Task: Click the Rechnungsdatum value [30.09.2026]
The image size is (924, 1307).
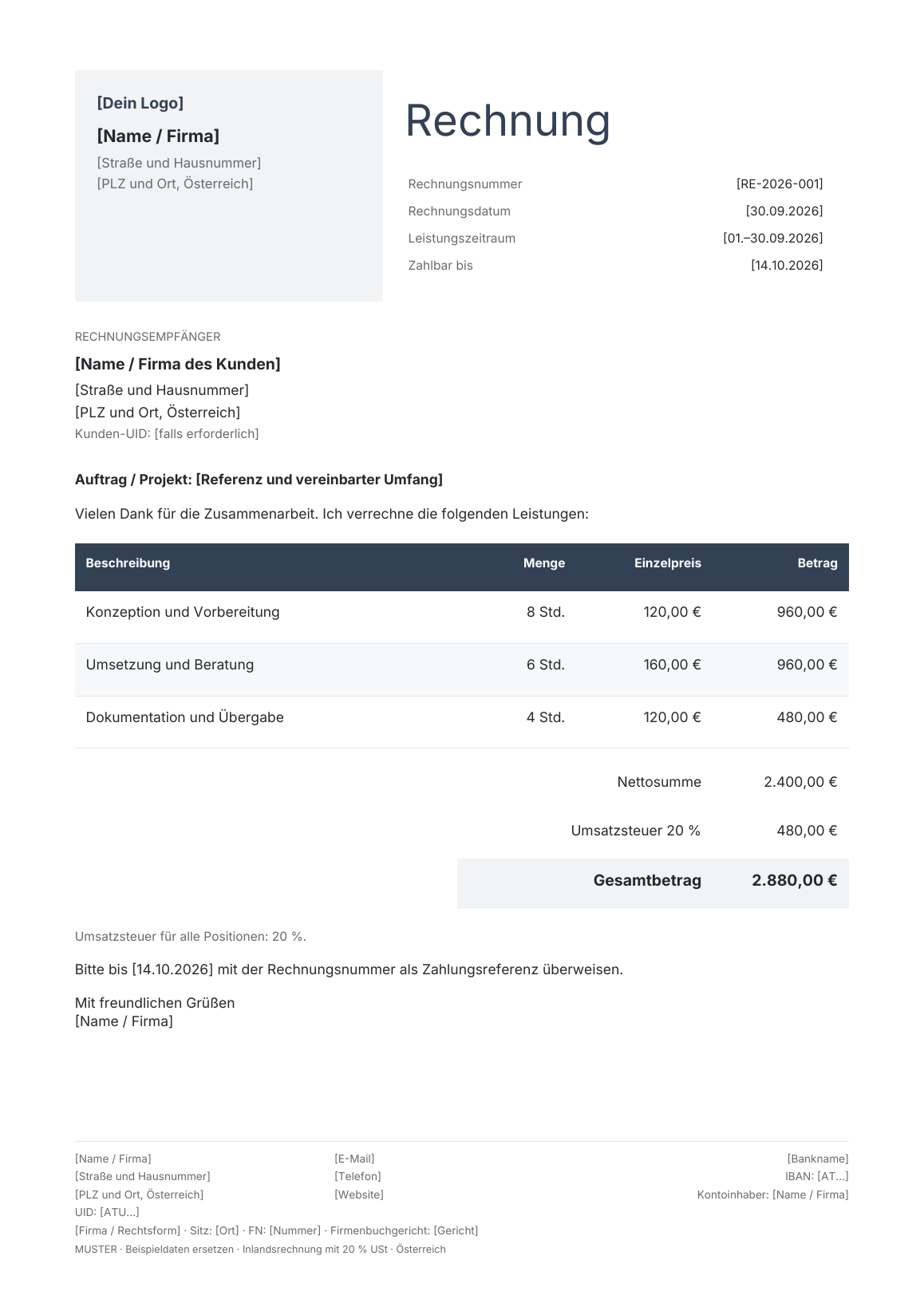Action: pyautogui.click(x=784, y=211)
